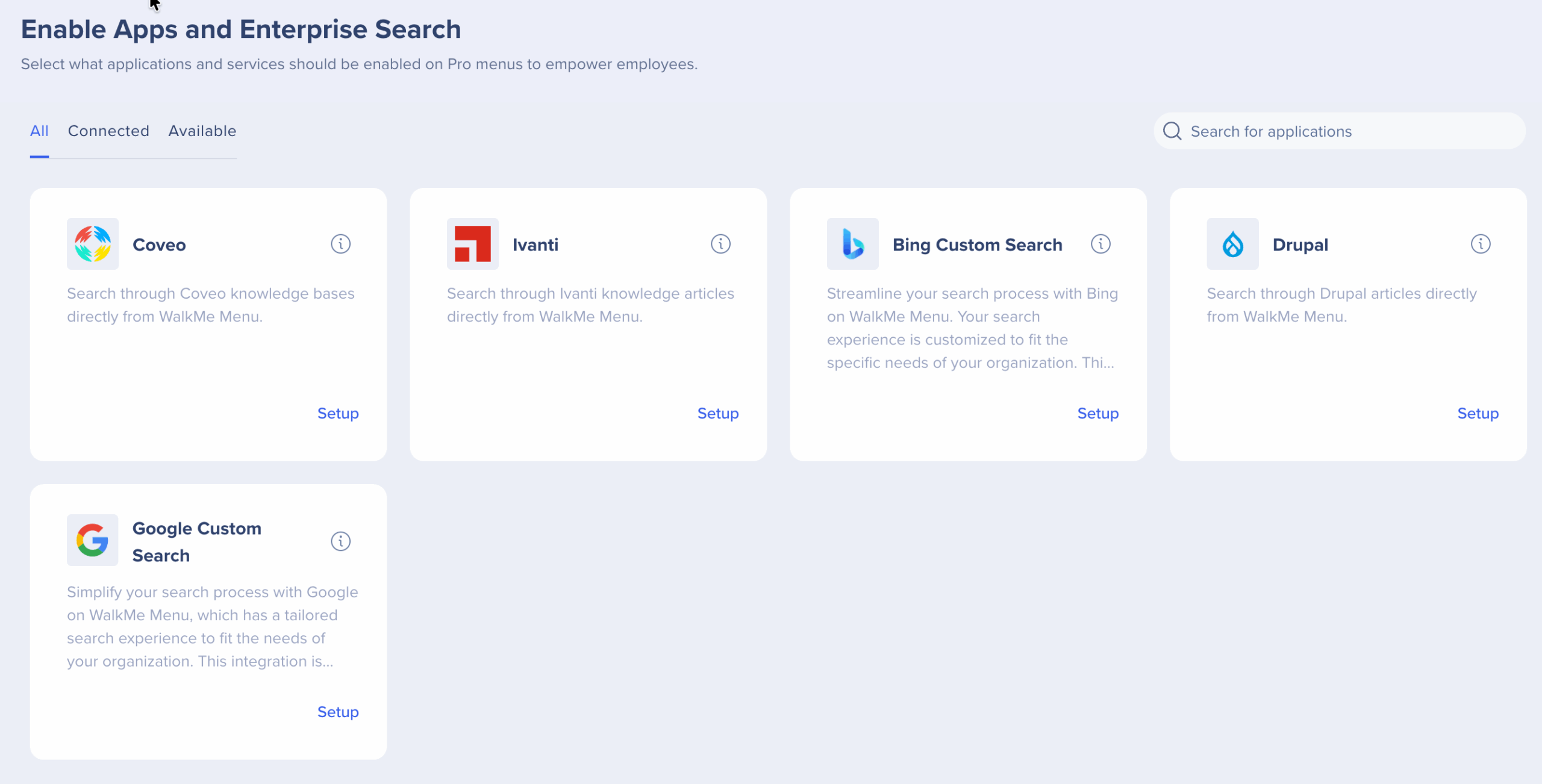Click the magnifier icon in search box
This screenshot has height=784, width=1542.
tap(1172, 131)
